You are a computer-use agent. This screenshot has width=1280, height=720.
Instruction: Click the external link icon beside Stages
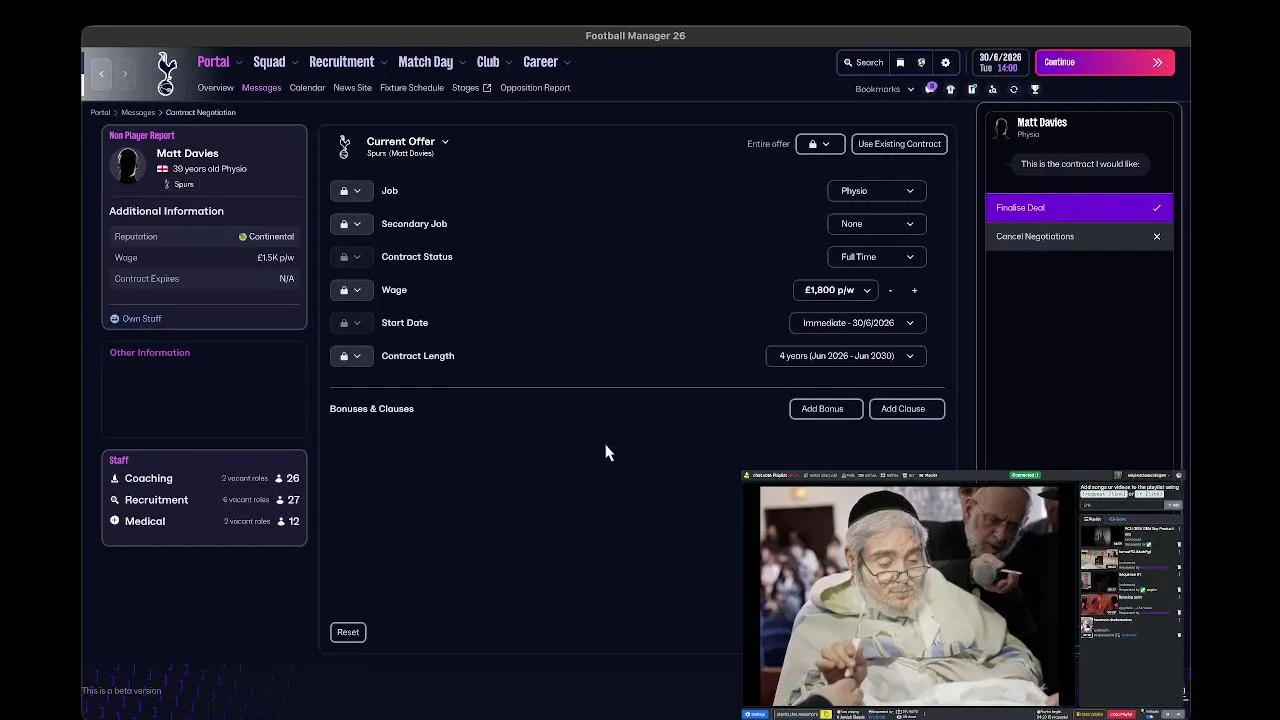(487, 88)
